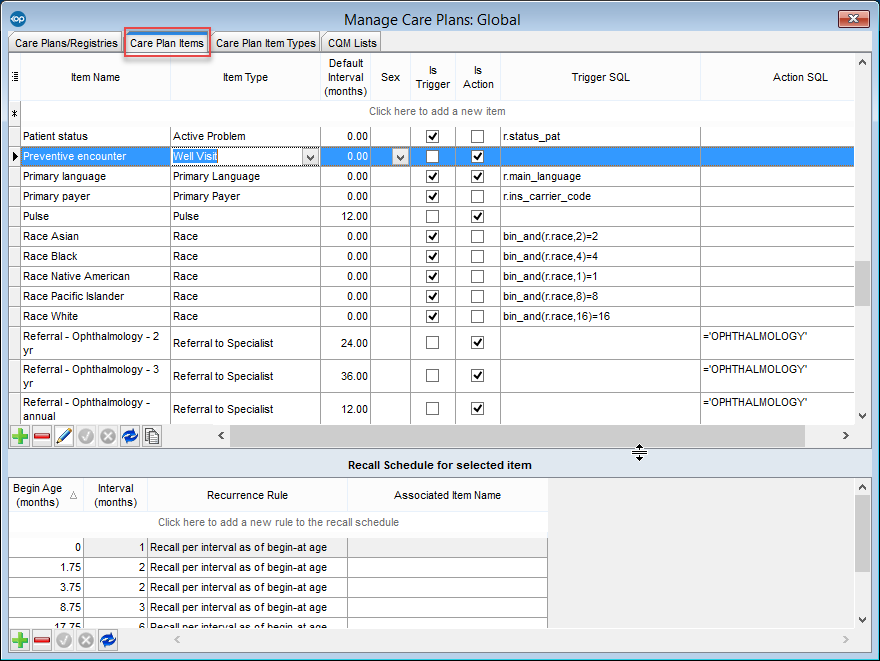The image size is (880, 661).
Task: Click the blue refresh icon under the recall schedule
Action: (x=108, y=640)
